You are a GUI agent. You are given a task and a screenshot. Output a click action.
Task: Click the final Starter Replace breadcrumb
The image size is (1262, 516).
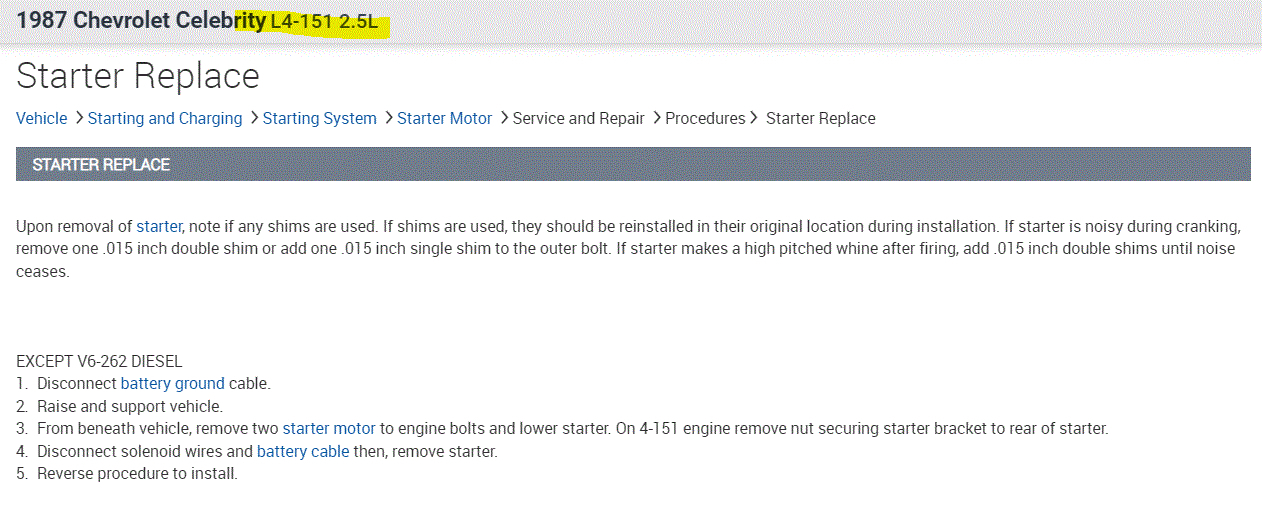820,118
